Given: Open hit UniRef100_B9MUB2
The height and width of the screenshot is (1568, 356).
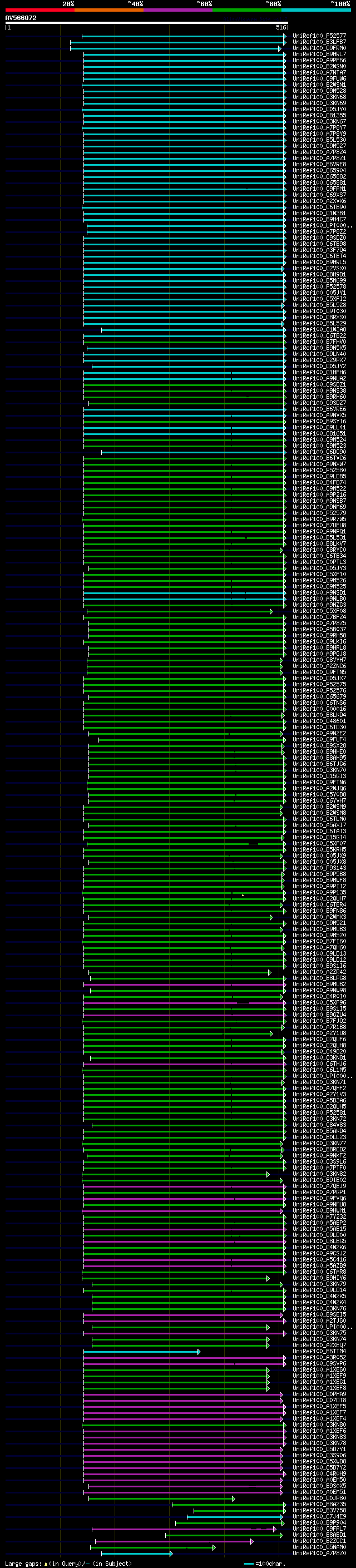Looking at the screenshot, I should point(319,985).
